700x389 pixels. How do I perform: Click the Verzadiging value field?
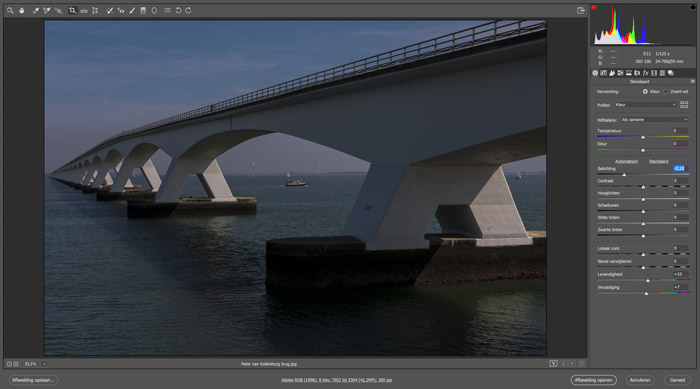[680, 287]
